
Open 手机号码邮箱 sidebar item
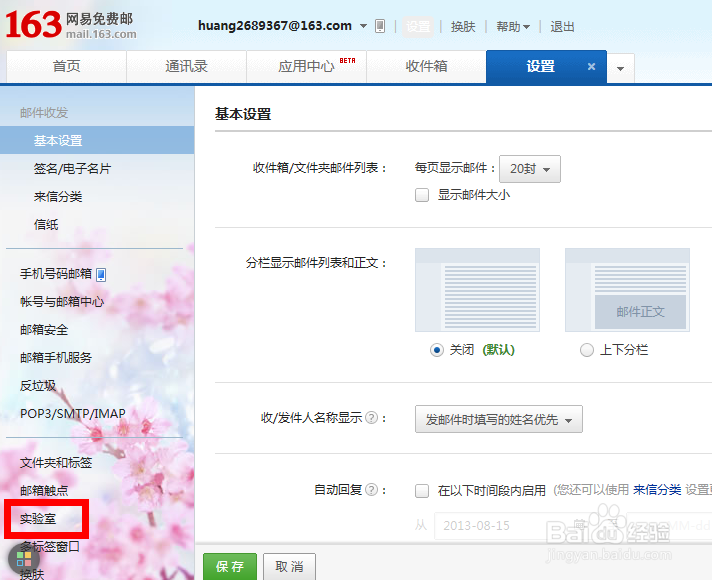tap(56, 274)
